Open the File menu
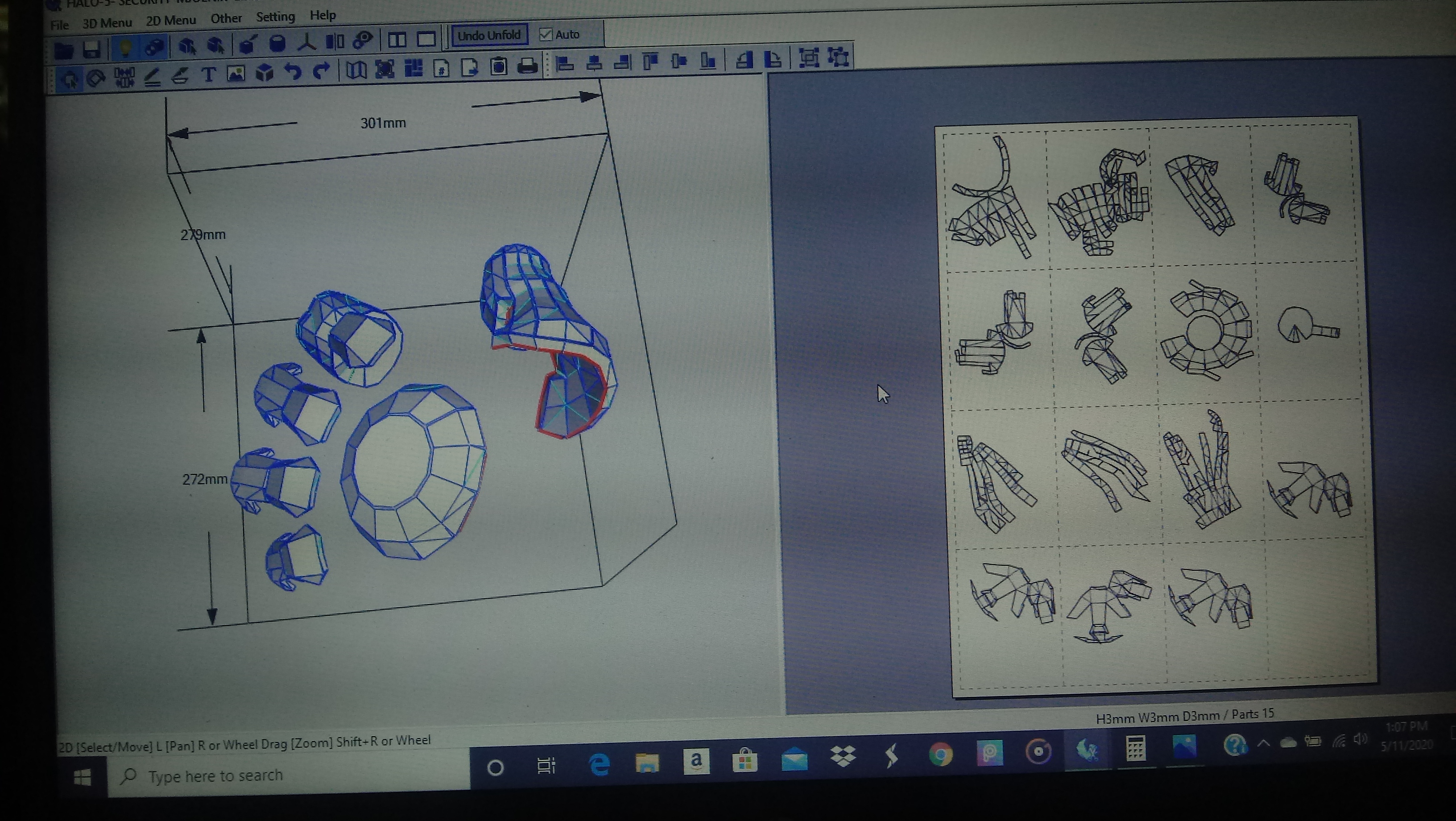This screenshot has width=1456, height=821. (59, 25)
